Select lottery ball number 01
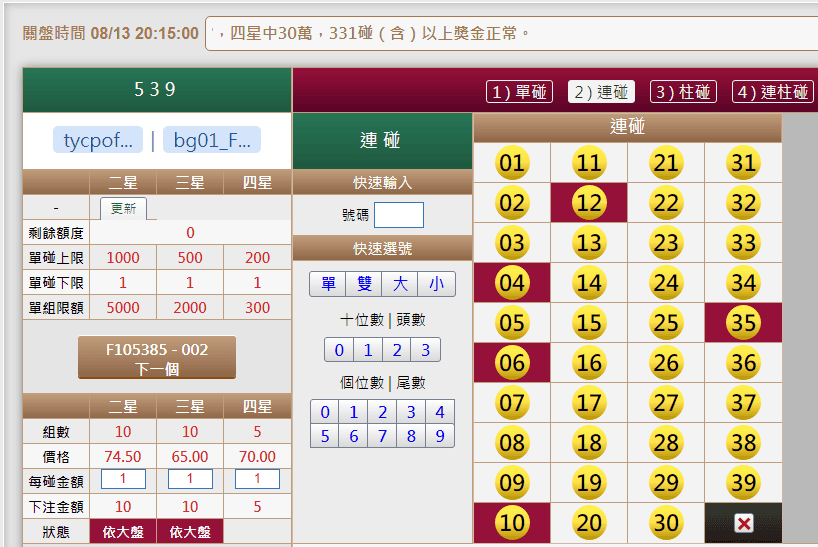This screenshot has height=547, width=818. pyautogui.click(x=512, y=163)
